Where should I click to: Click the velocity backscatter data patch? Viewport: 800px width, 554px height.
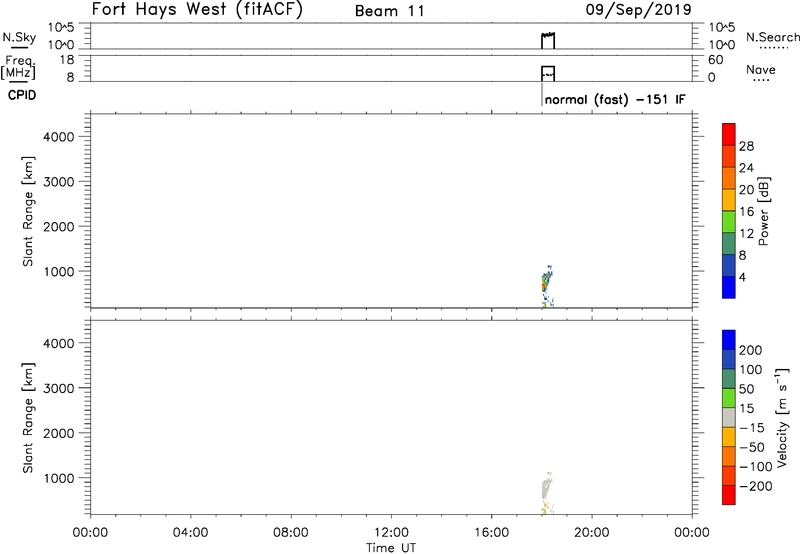point(546,492)
